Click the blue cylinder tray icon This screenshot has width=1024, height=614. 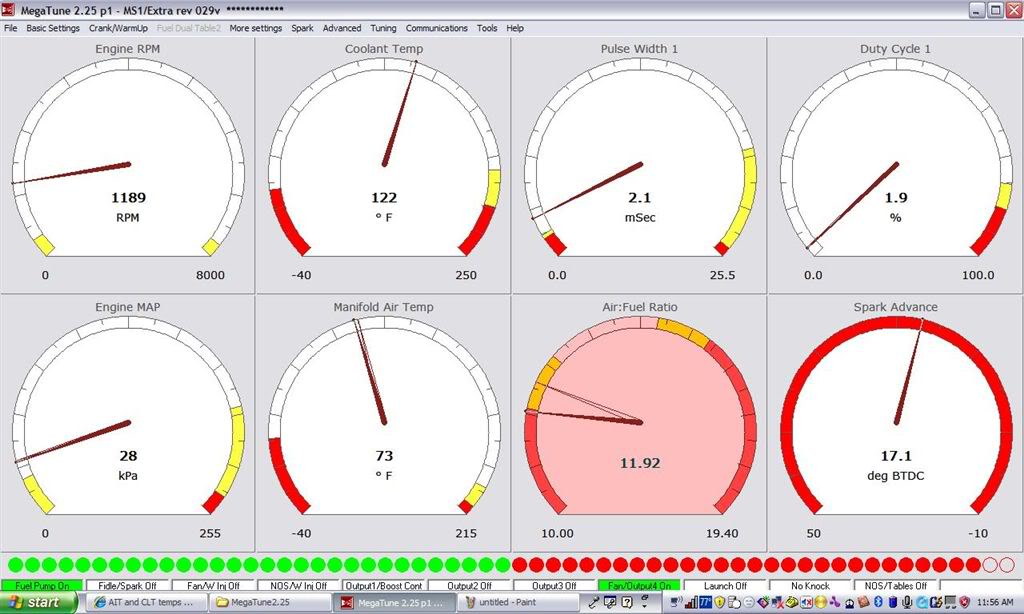coord(893,602)
